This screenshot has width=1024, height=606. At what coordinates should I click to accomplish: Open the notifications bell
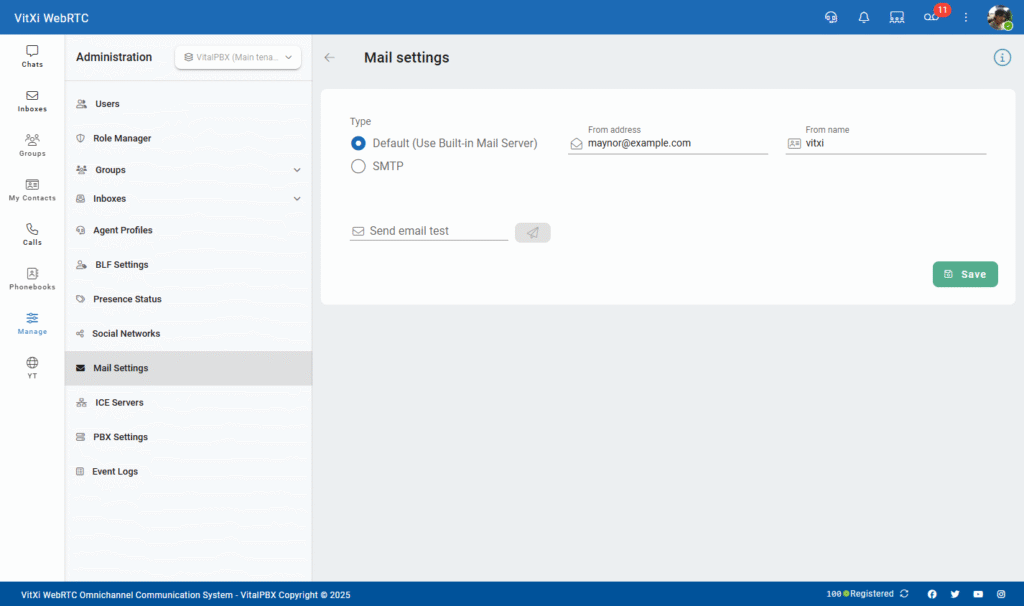864,17
